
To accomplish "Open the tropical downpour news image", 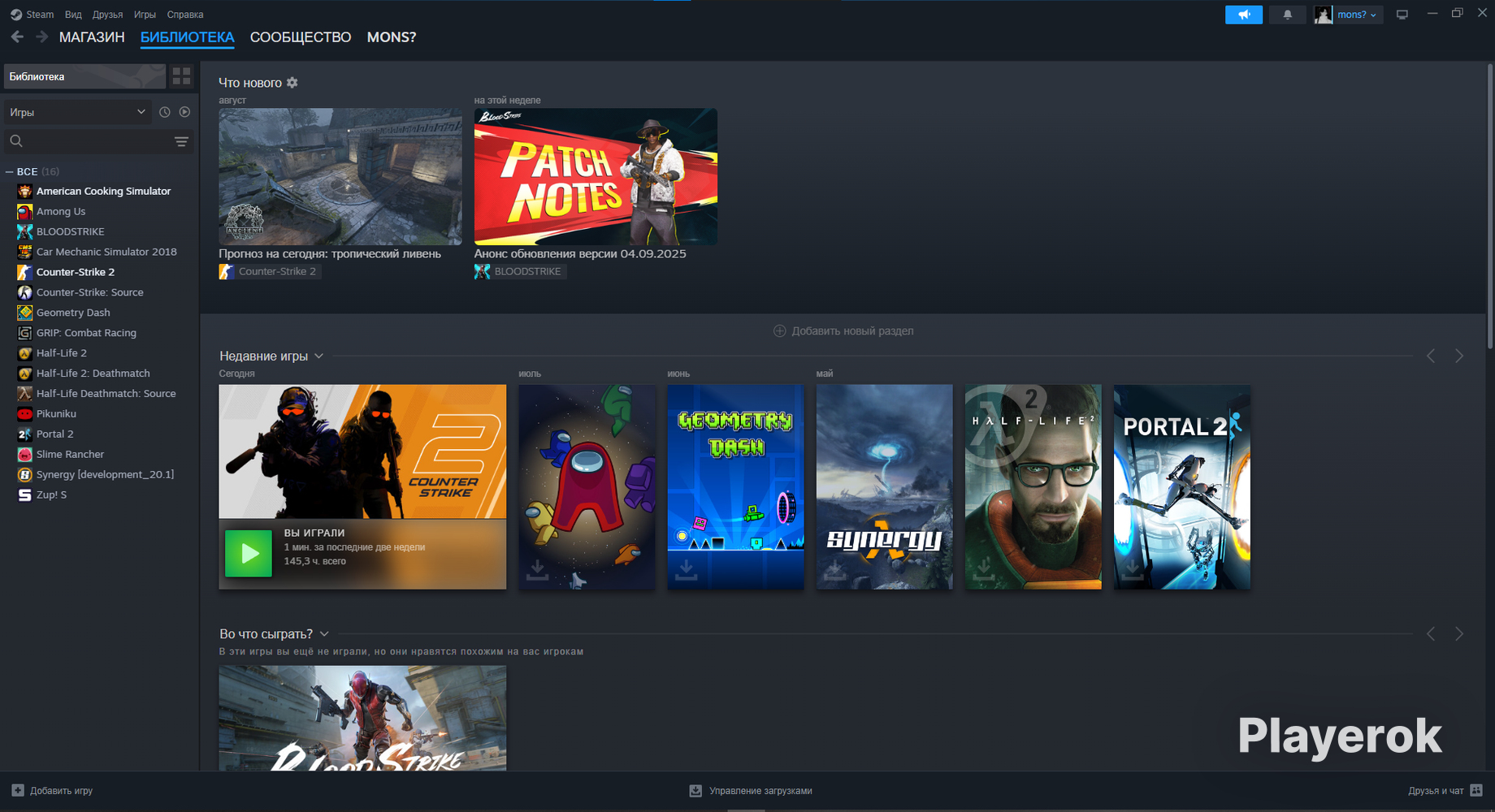I will tap(340, 177).
